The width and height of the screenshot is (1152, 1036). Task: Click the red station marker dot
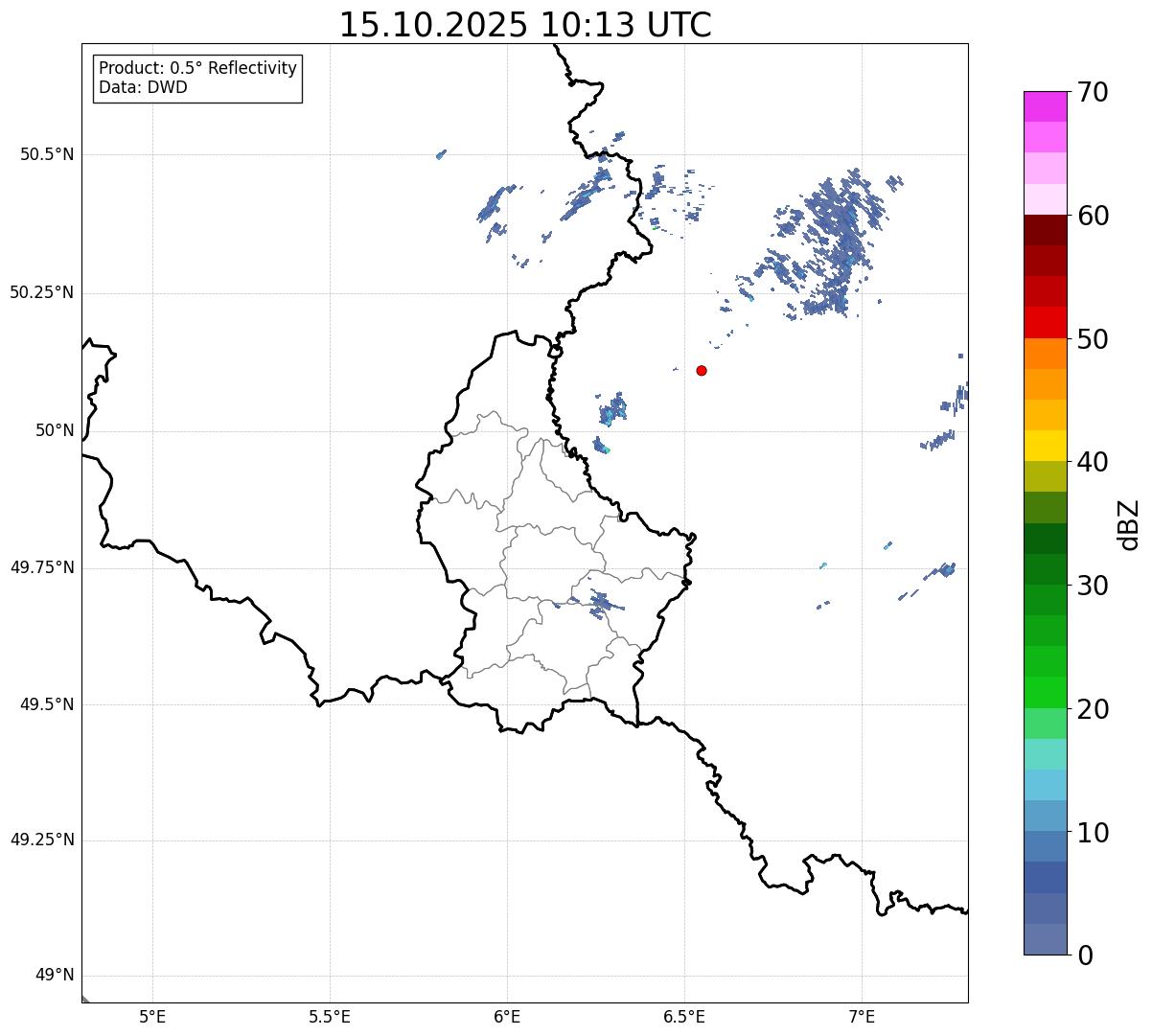(702, 370)
